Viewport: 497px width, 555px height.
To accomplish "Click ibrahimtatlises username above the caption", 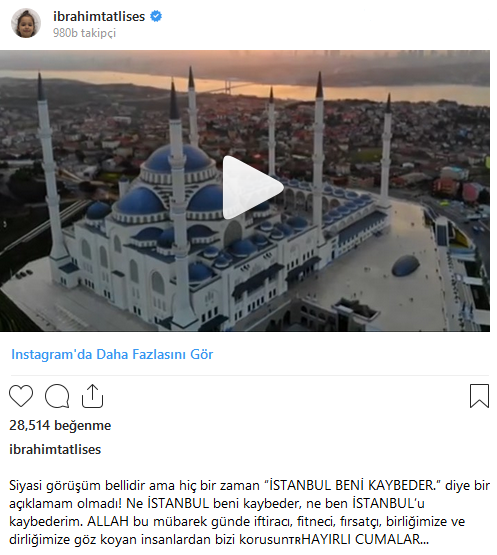I will click(55, 449).
